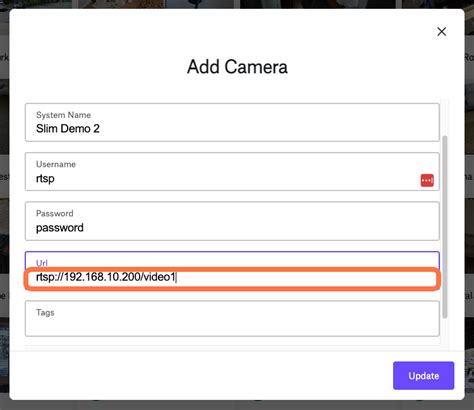Click the Update button
474x410 pixels.
pyautogui.click(x=423, y=376)
